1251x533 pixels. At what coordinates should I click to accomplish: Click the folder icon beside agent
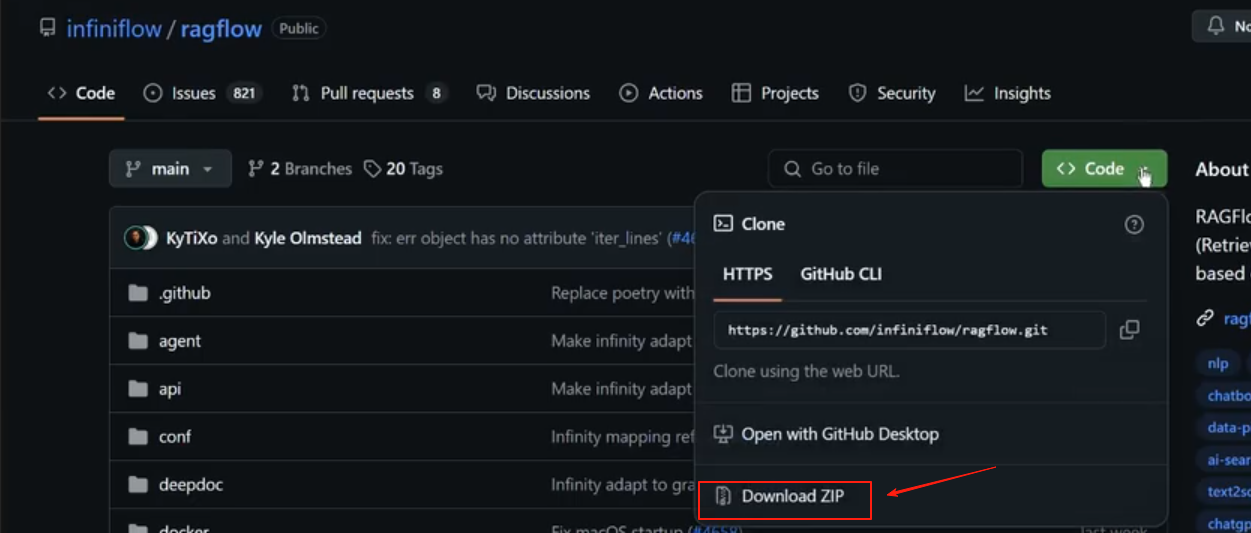click(x=138, y=341)
